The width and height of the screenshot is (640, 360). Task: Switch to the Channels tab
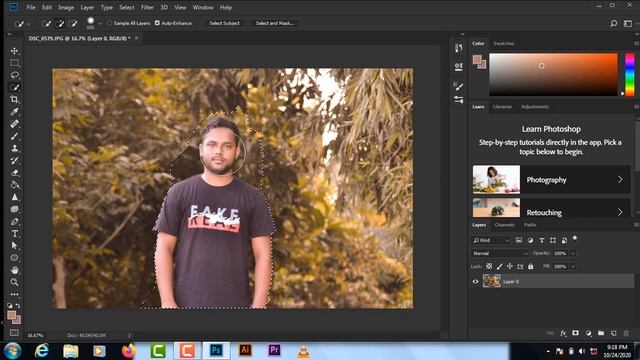point(504,225)
